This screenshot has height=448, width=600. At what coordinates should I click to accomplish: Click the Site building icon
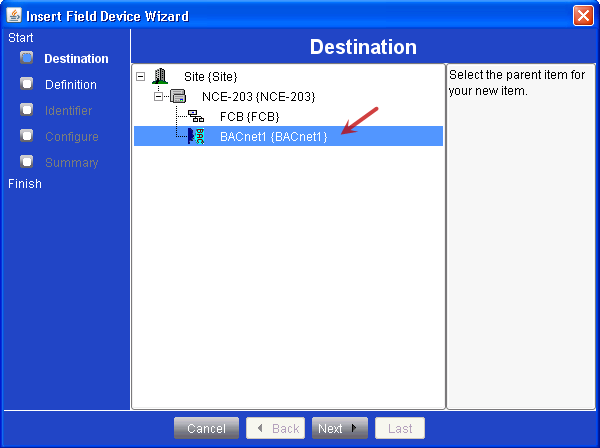(x=160, y=76)
